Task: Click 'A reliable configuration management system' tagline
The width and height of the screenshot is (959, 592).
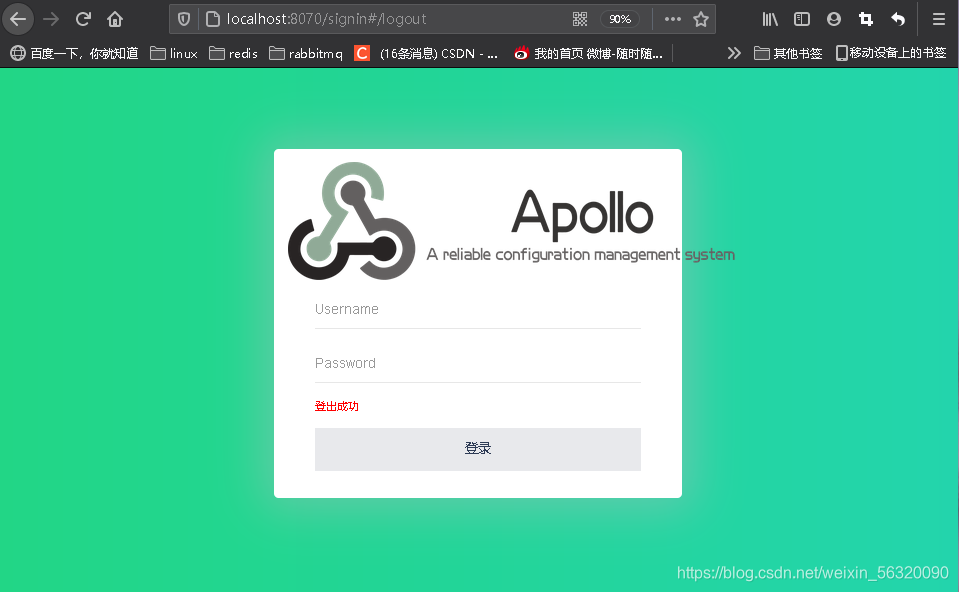Action: coord(580,254)
